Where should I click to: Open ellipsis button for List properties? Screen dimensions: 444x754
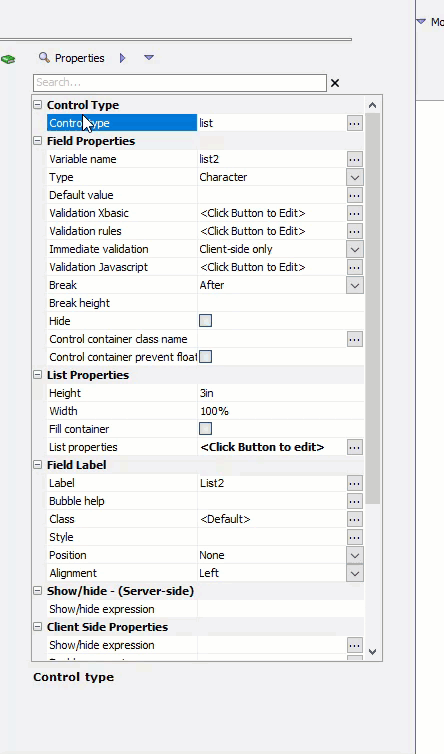pyautogui.click(x=355, y=447)
